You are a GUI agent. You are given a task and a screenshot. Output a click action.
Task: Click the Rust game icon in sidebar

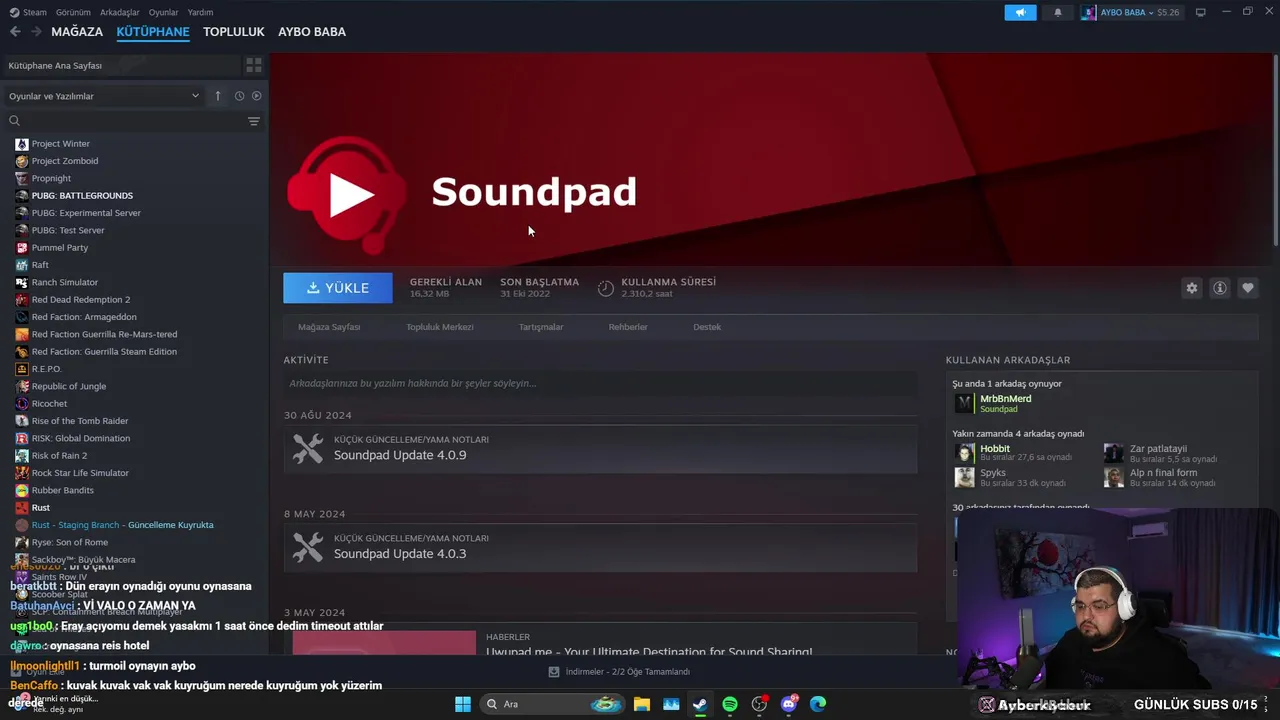[22, 508]
